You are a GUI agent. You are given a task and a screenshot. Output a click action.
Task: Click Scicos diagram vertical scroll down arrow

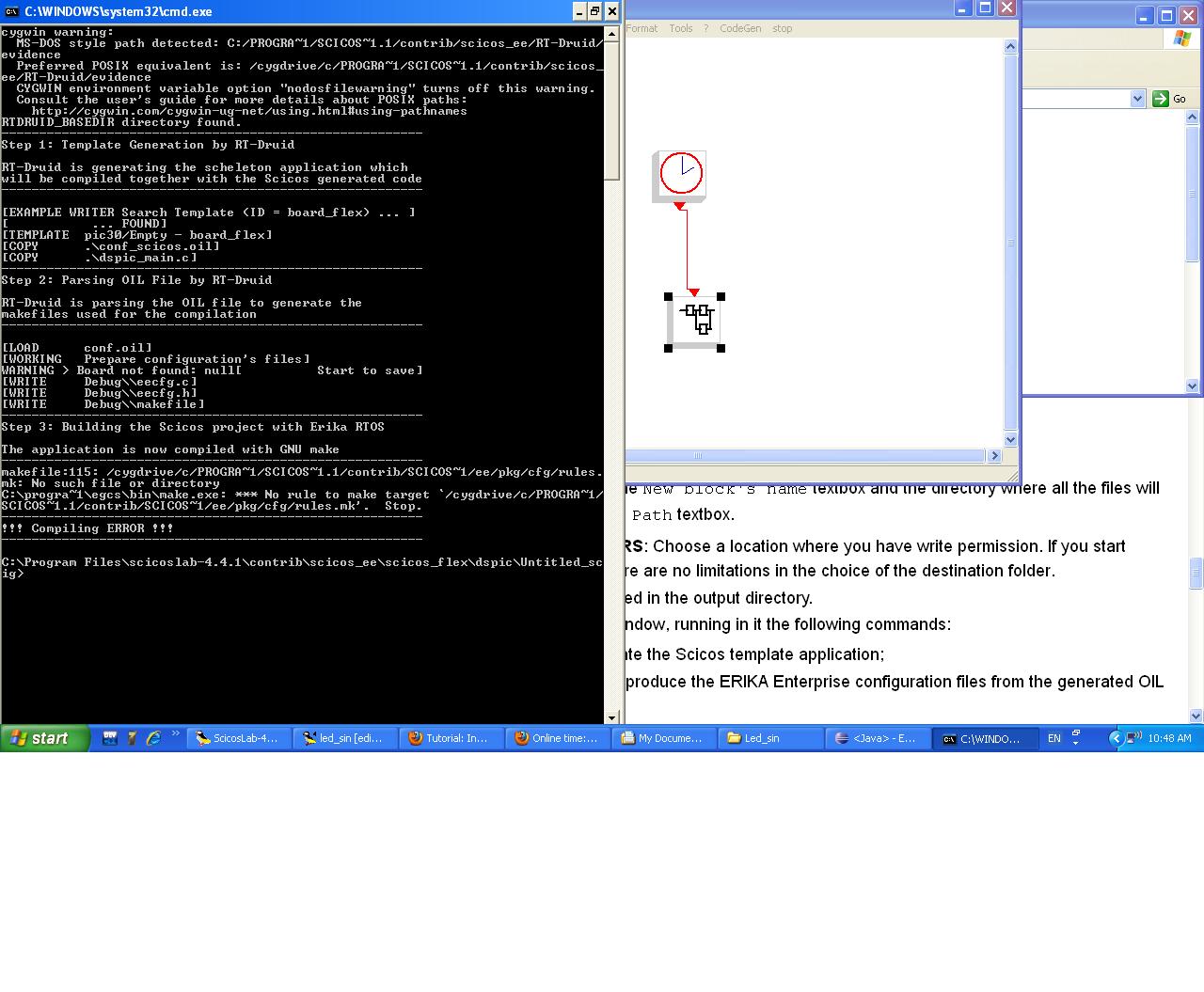click(x=1011, y=439)
